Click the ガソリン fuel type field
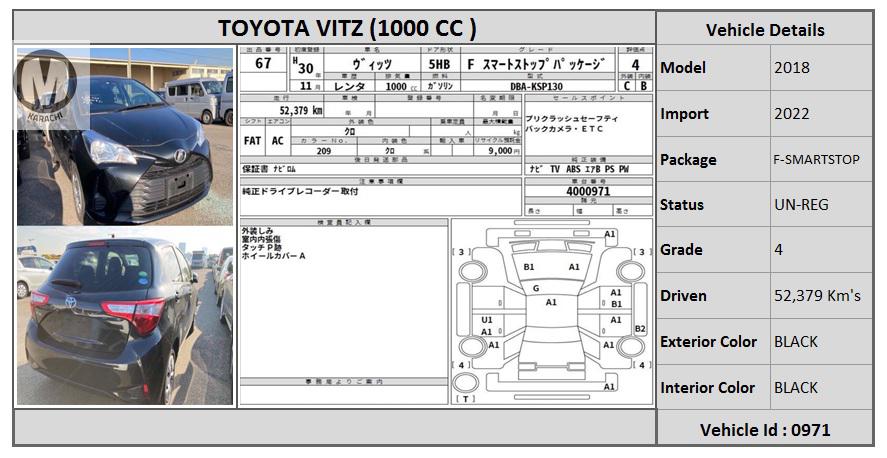 pyautogui.click(x=440, y=86)
